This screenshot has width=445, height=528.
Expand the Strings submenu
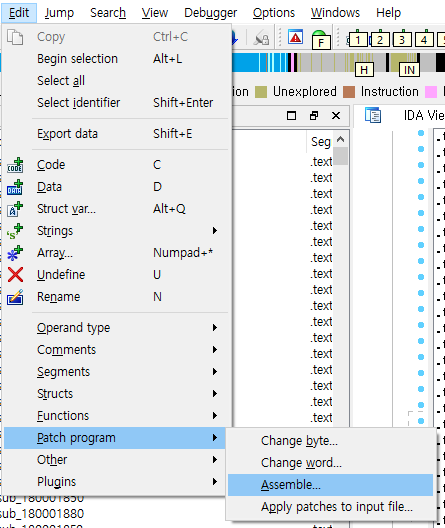point(215,231)
